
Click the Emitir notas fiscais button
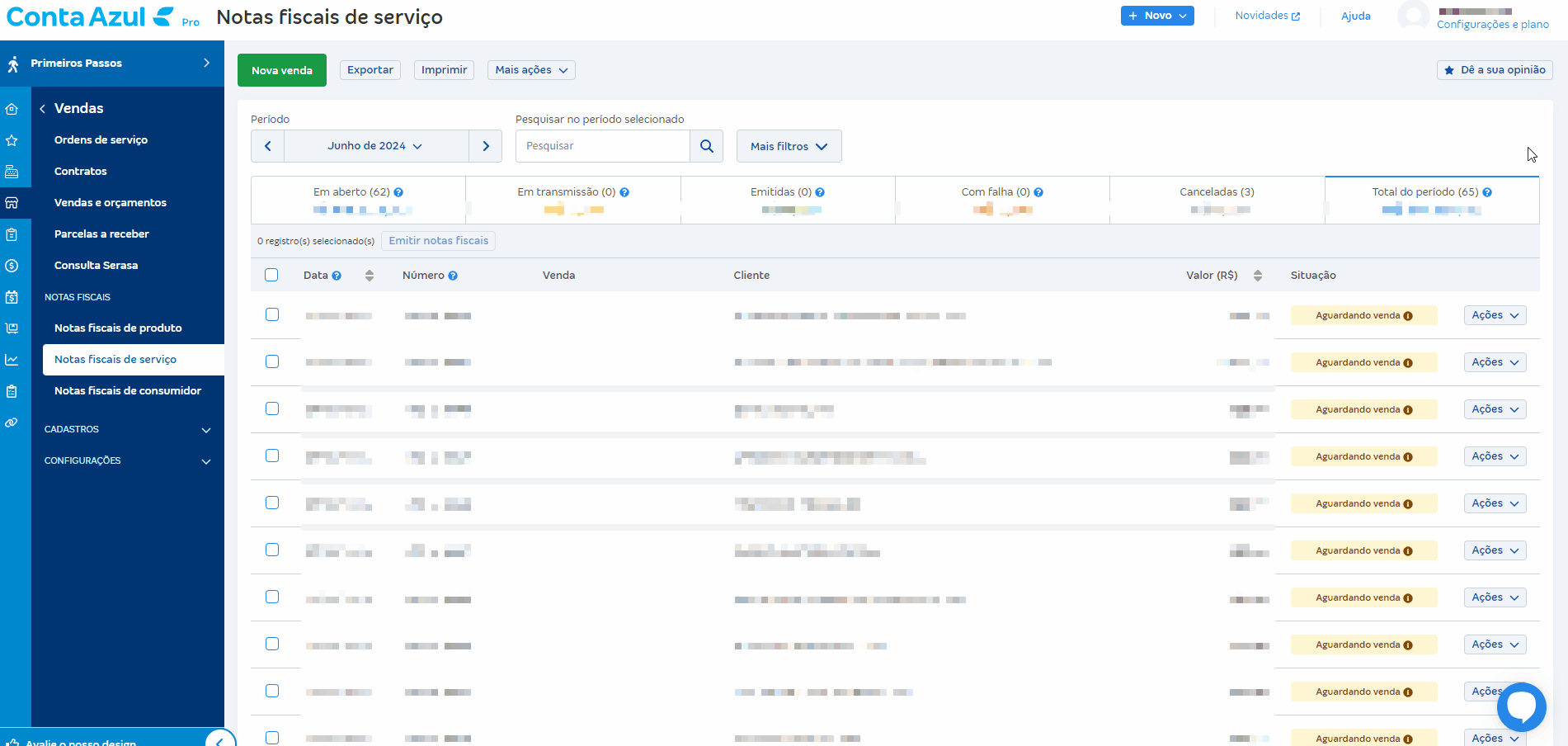point(438,241)
